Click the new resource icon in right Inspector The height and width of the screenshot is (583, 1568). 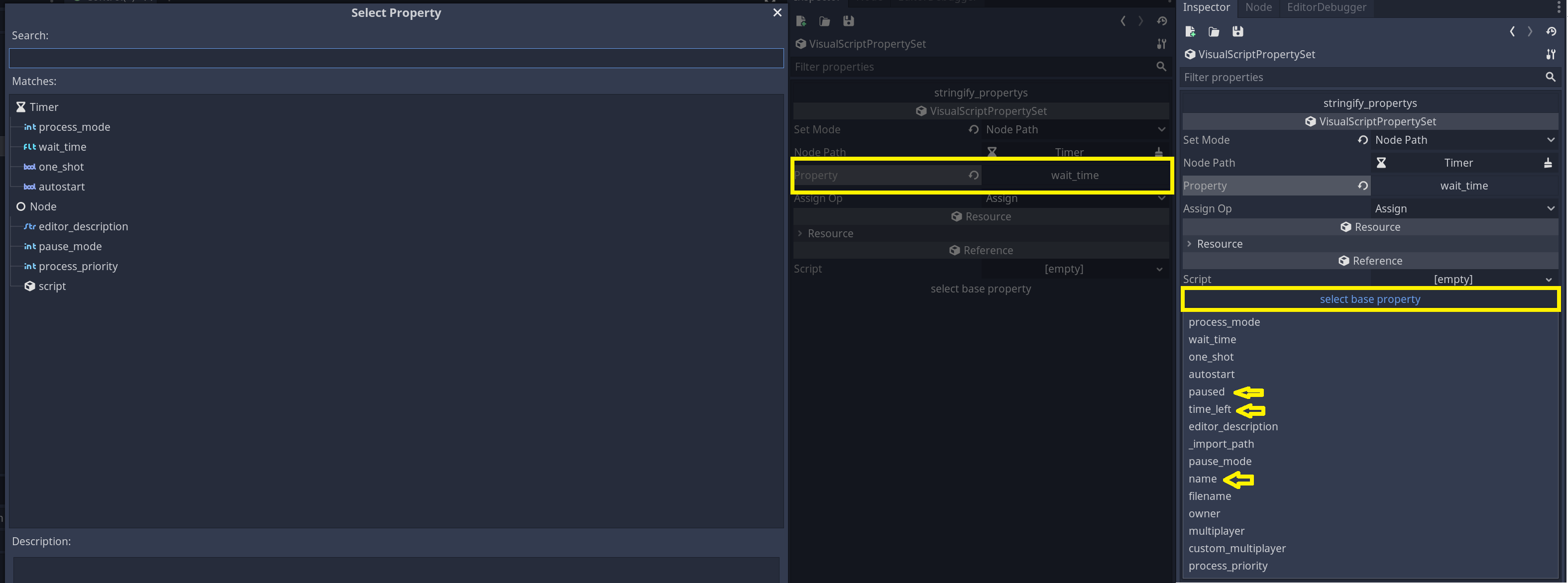tap(1191, 32)
